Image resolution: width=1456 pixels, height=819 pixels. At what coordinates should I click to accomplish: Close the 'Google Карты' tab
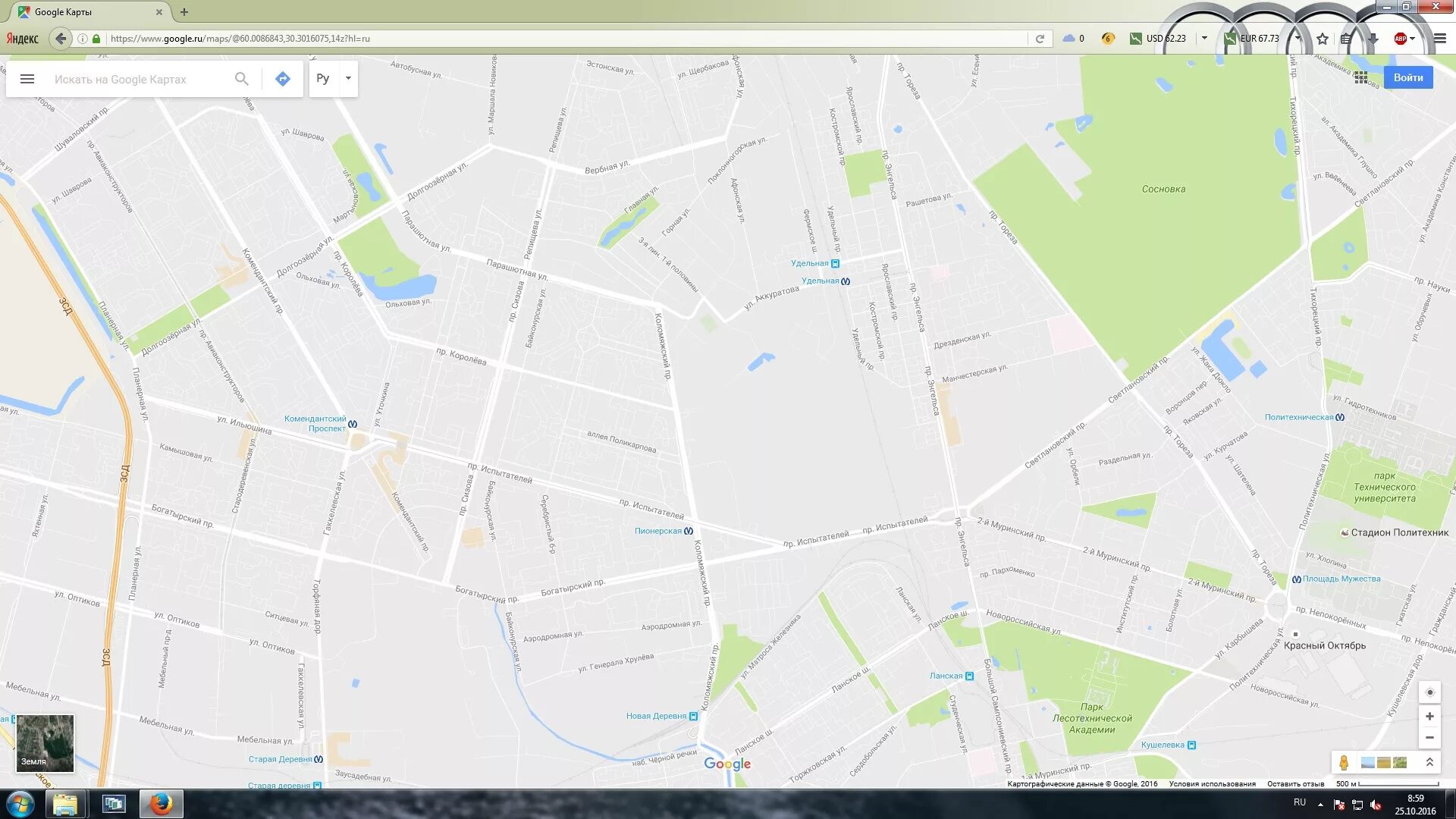pos(159,12)
